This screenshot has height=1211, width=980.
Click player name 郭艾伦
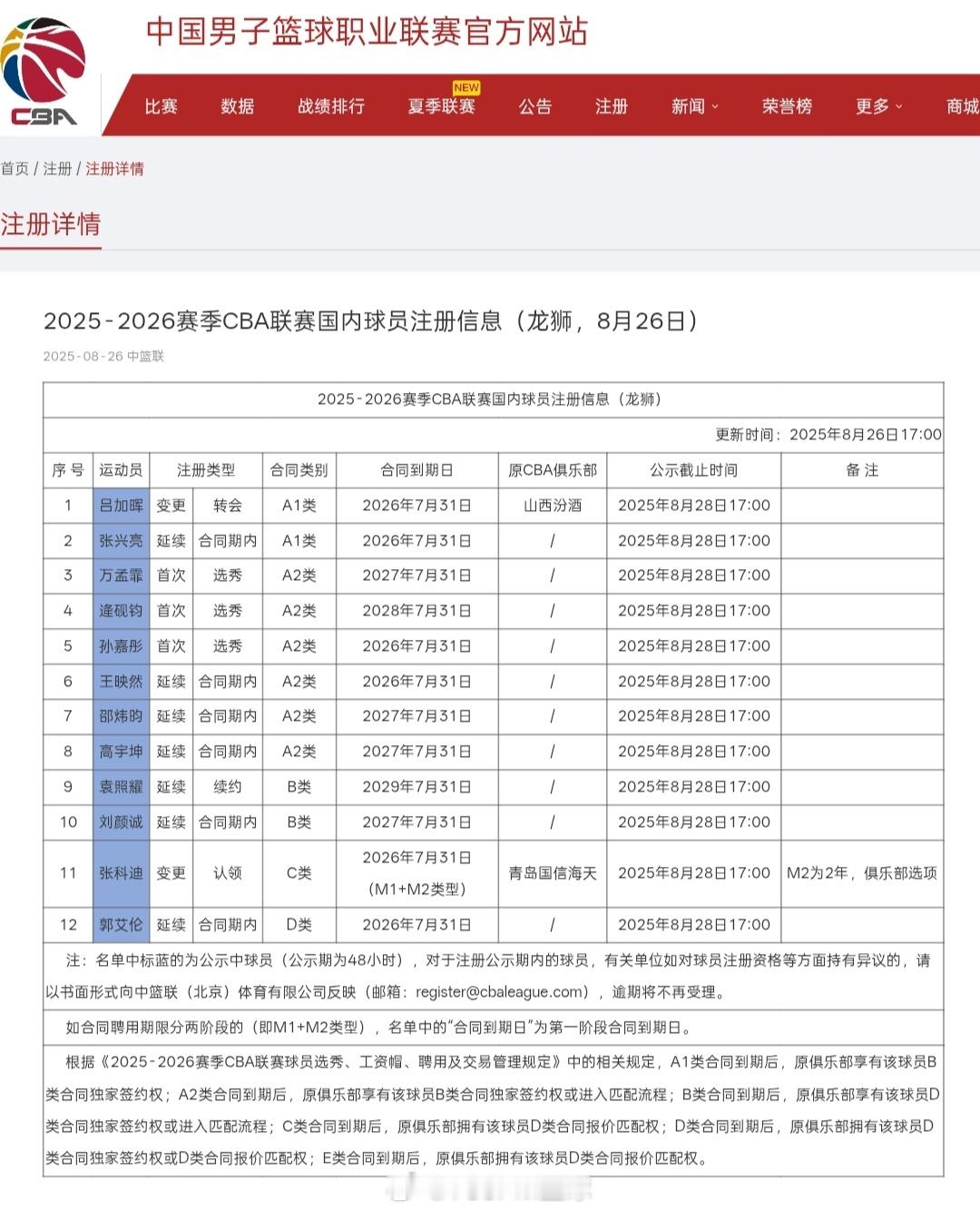[x=121, y=925]
